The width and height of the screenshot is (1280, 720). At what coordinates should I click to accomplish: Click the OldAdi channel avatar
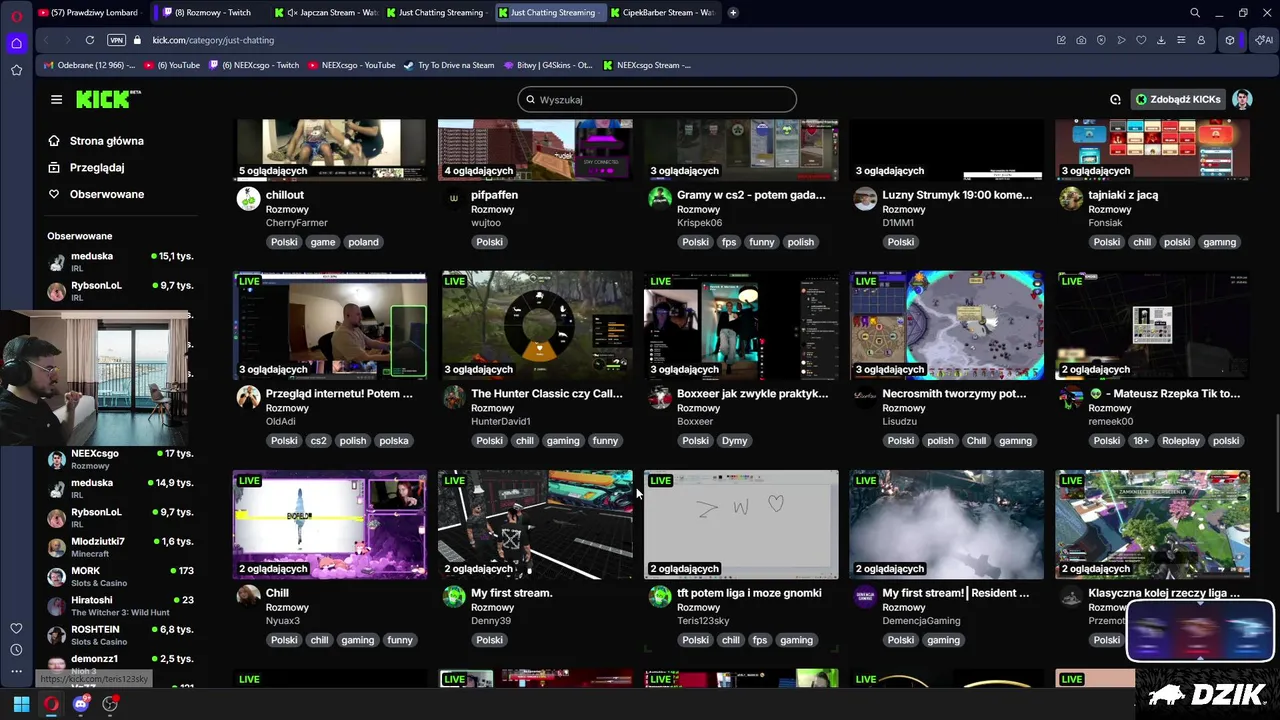(248, 397)
